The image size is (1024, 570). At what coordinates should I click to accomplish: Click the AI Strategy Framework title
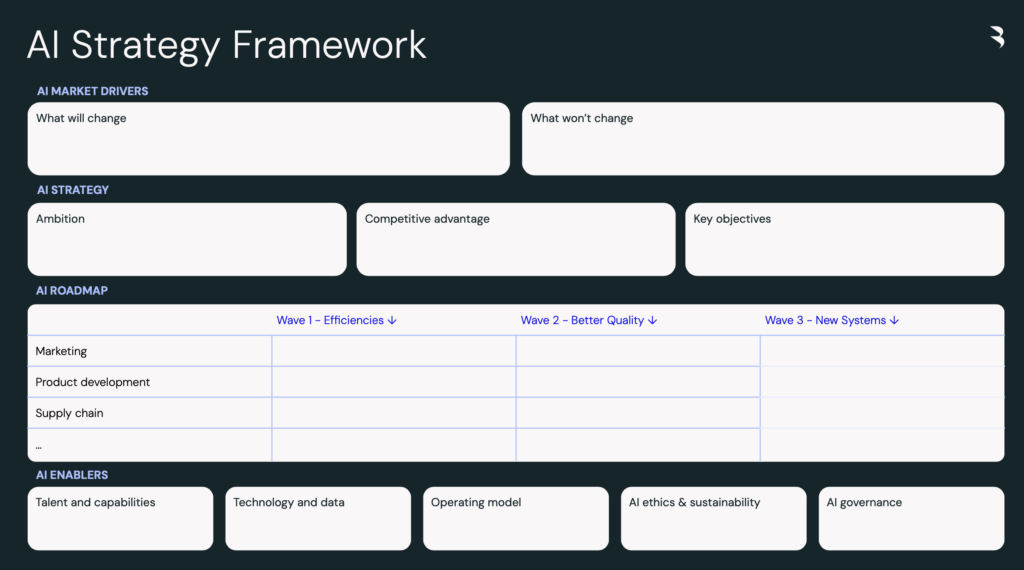tap(227, 45)
